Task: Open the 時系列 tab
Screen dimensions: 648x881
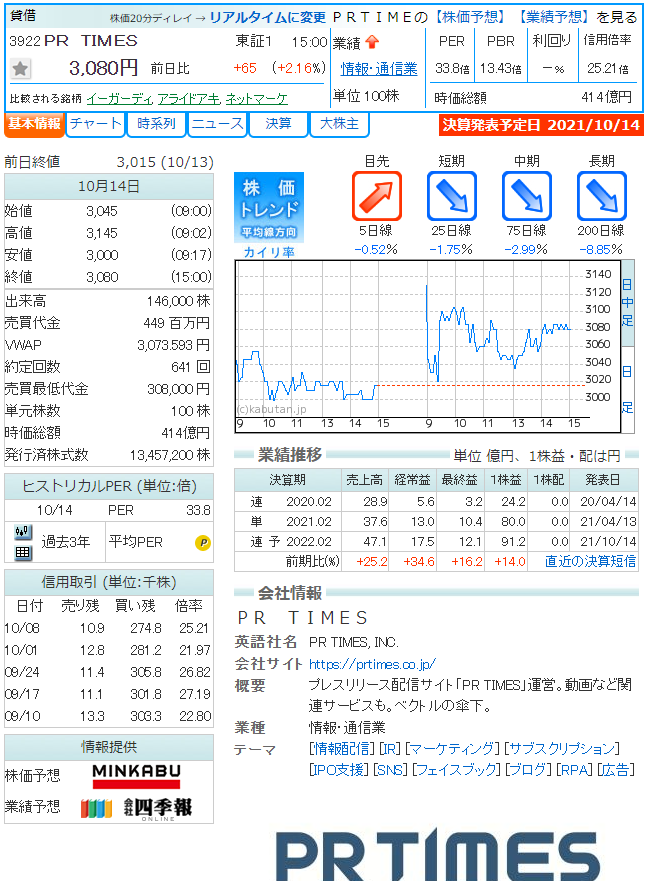Action: [156, 124]
